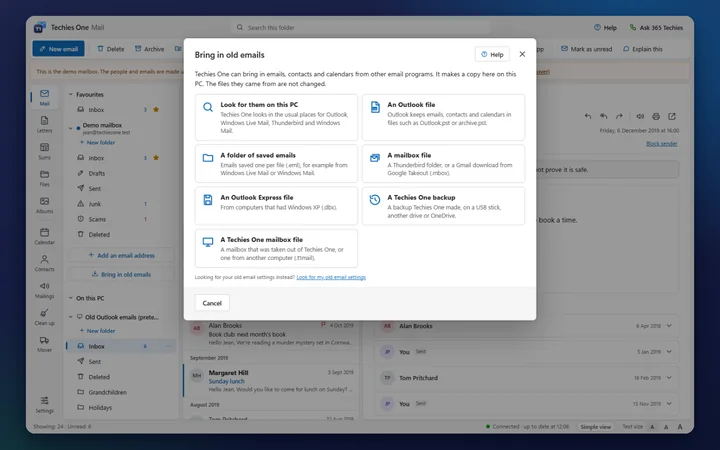Choose A folder of saved emails option

click(x=276, y=163)
